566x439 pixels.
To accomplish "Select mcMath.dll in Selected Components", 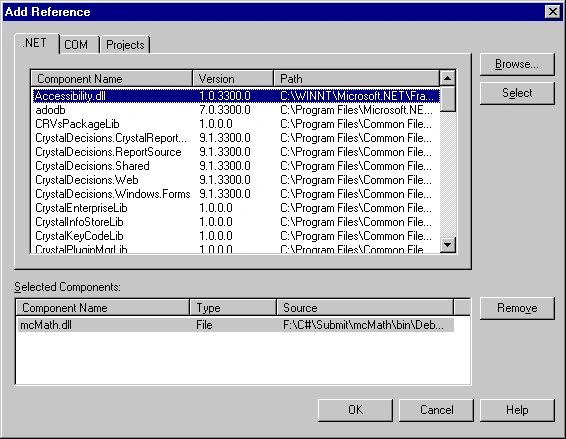I will pyautogui.click(x=235, y=325).
